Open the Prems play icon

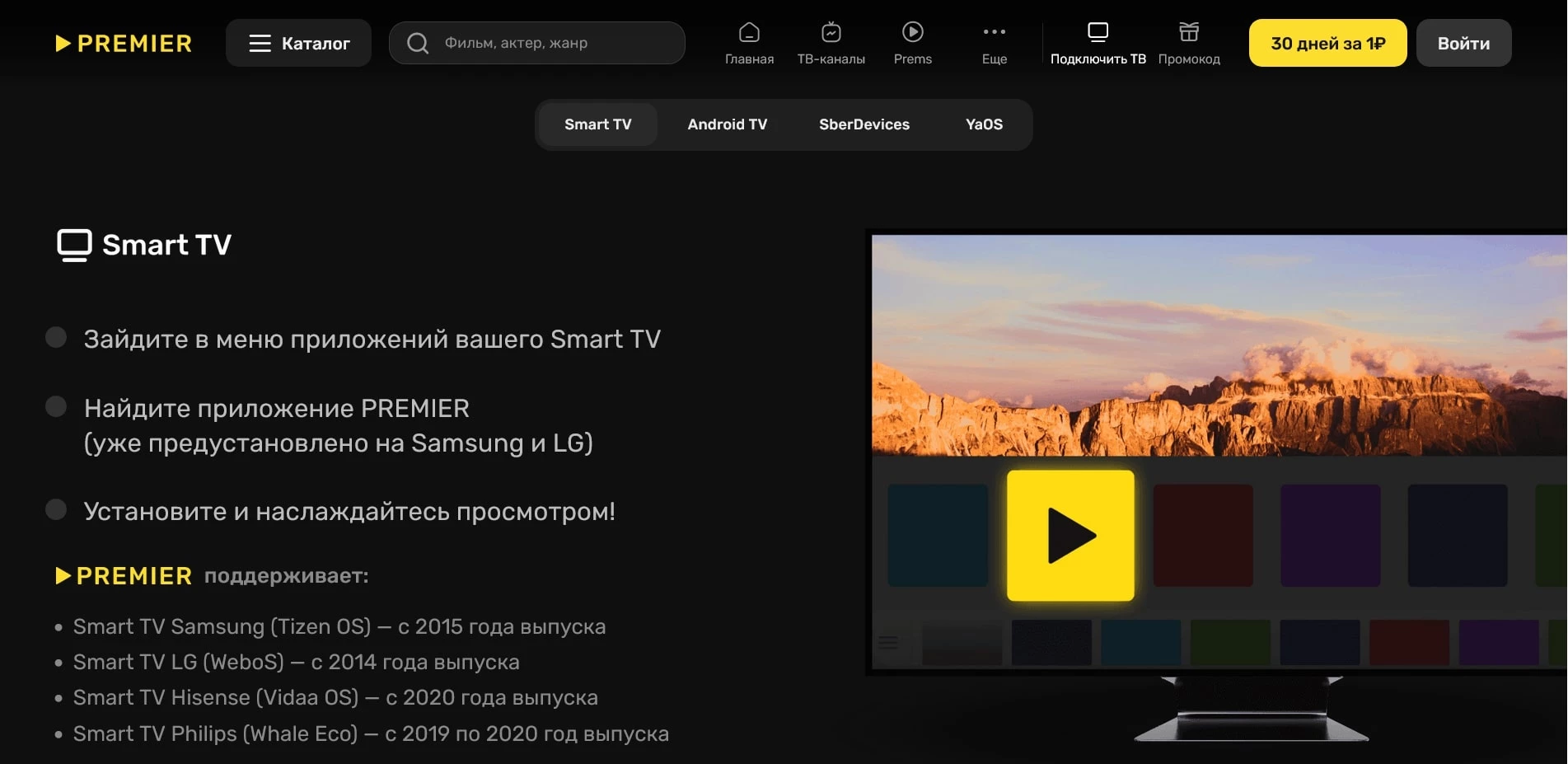912,32
